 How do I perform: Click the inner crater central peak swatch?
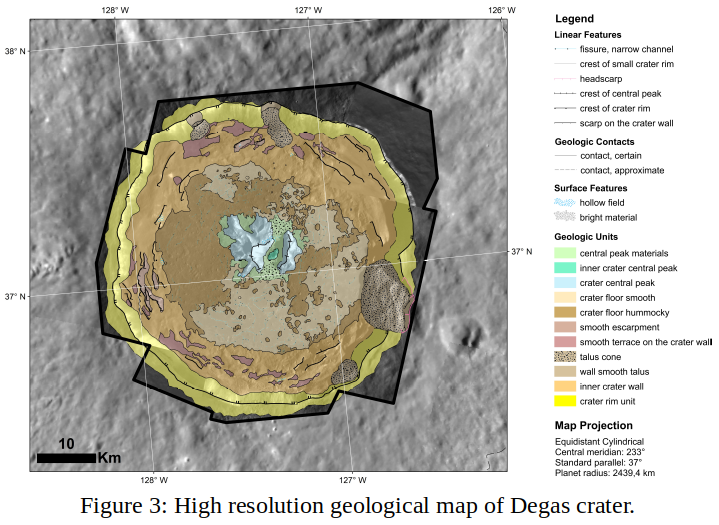pyautogui.click(x=565, y=268)
